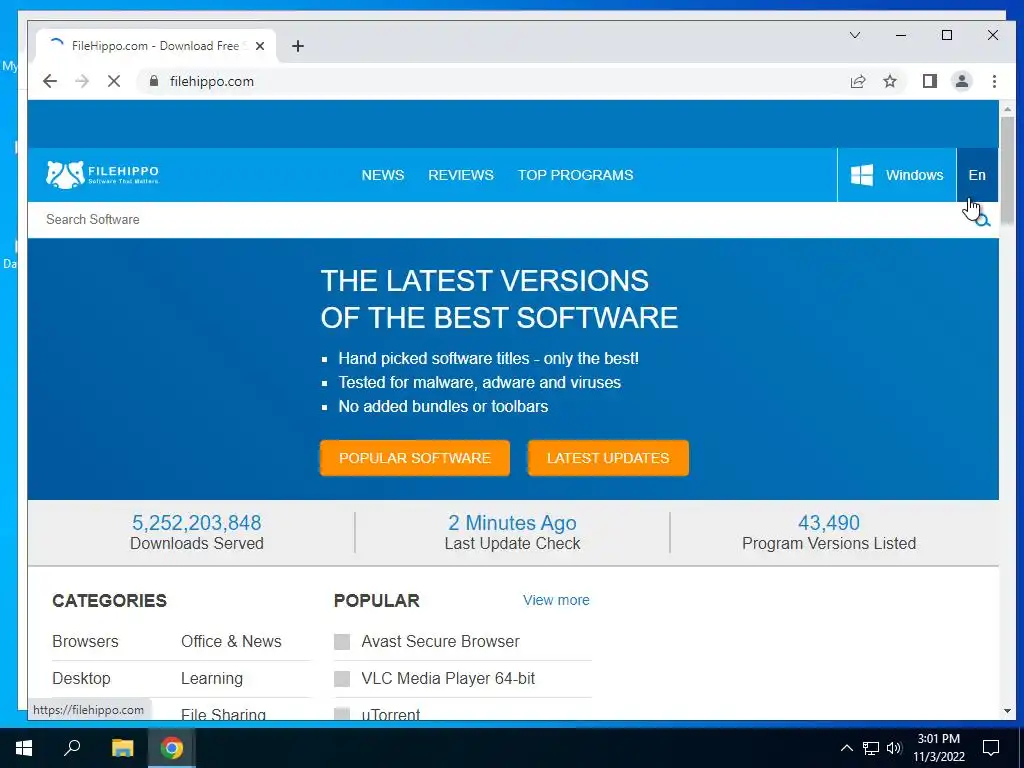The image size is (1024, 768).
Task: Click the address bar URL
Action: (x=212, y=81)
